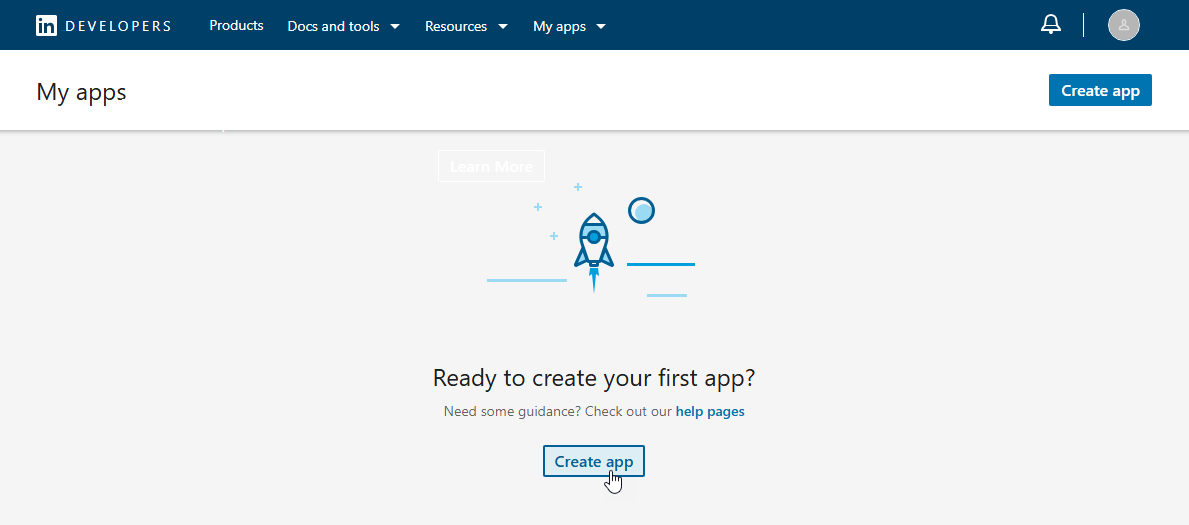Click the My apps page heading

[x=81, y=92]
